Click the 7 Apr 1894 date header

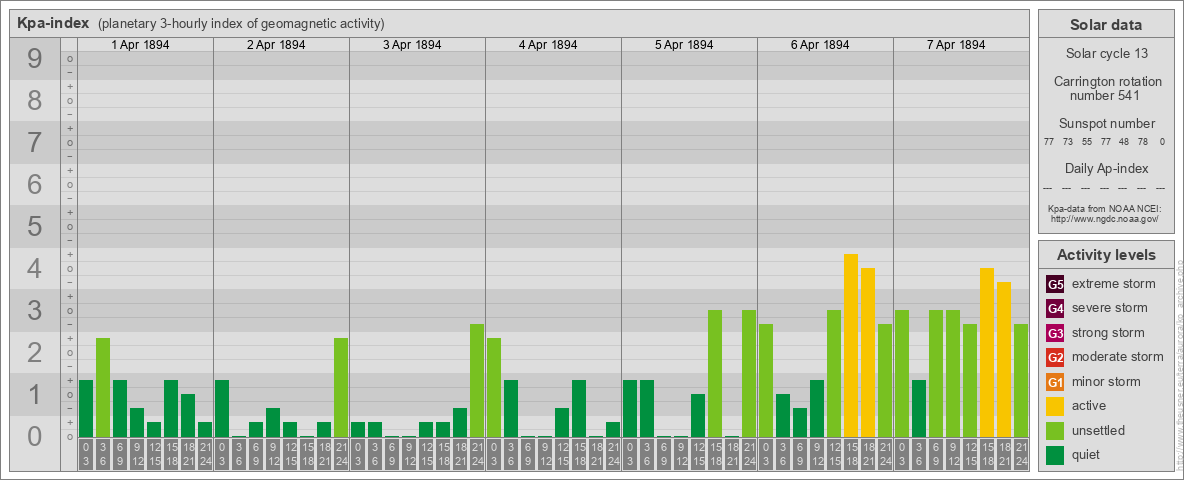point(956,45)
